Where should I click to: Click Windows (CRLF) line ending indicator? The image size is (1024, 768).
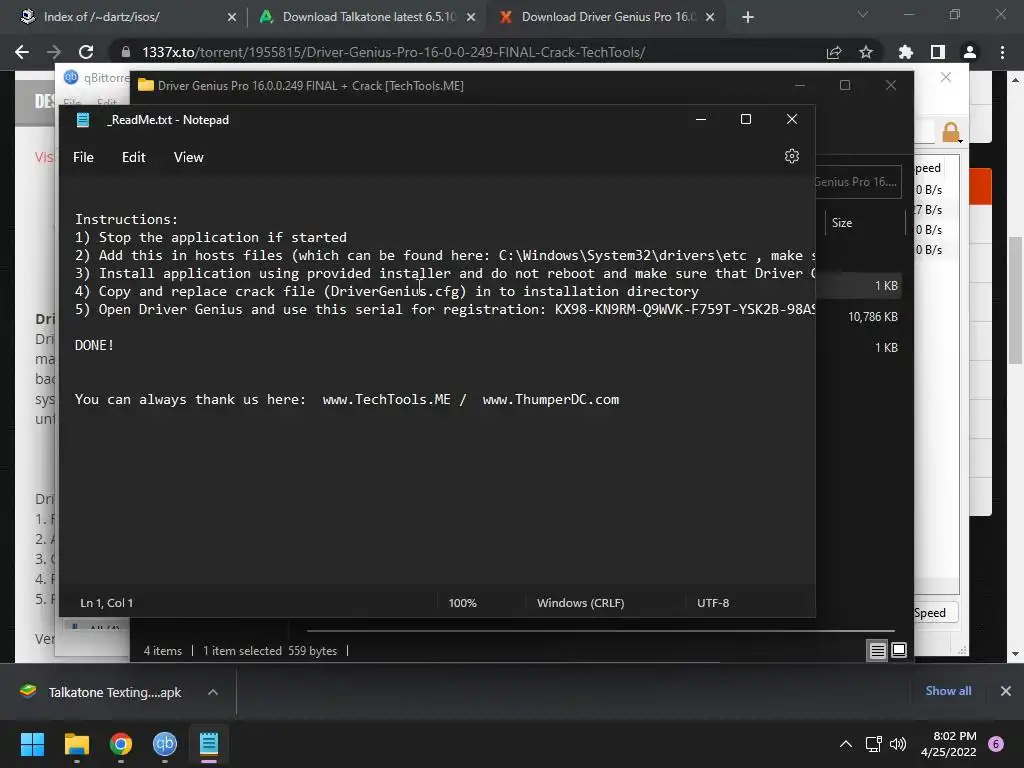click(581, 603)
